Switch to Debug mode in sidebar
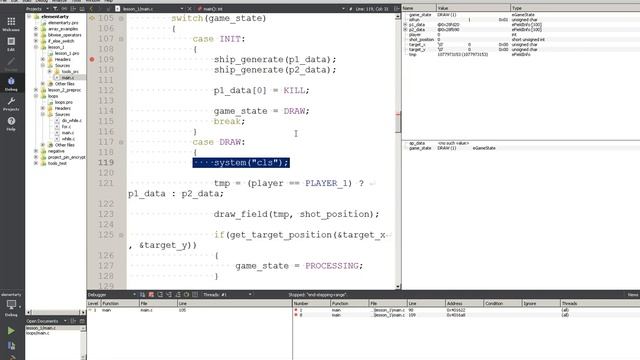 tap(11, 84)
